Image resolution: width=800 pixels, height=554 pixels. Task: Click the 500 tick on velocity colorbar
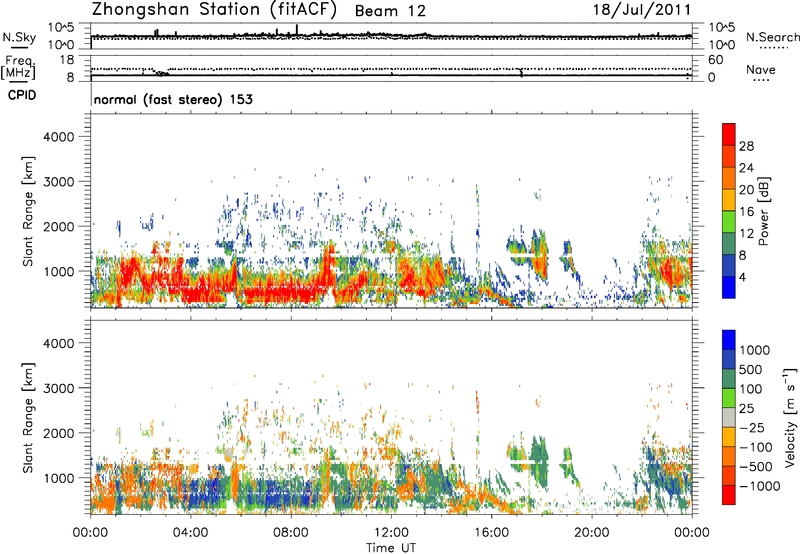751,370
